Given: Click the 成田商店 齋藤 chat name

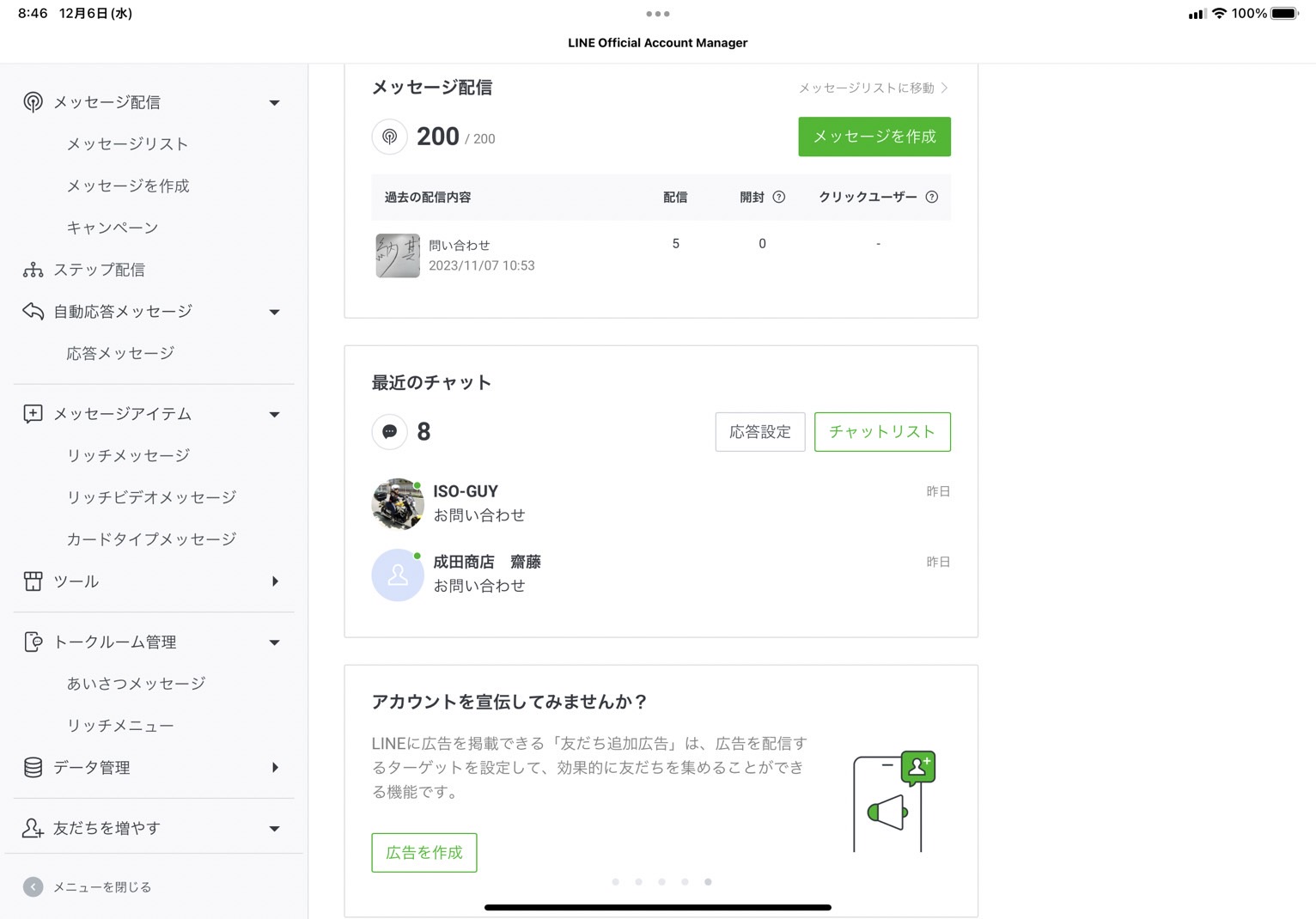Looking at the screenshot, I should tap(487, 562).
